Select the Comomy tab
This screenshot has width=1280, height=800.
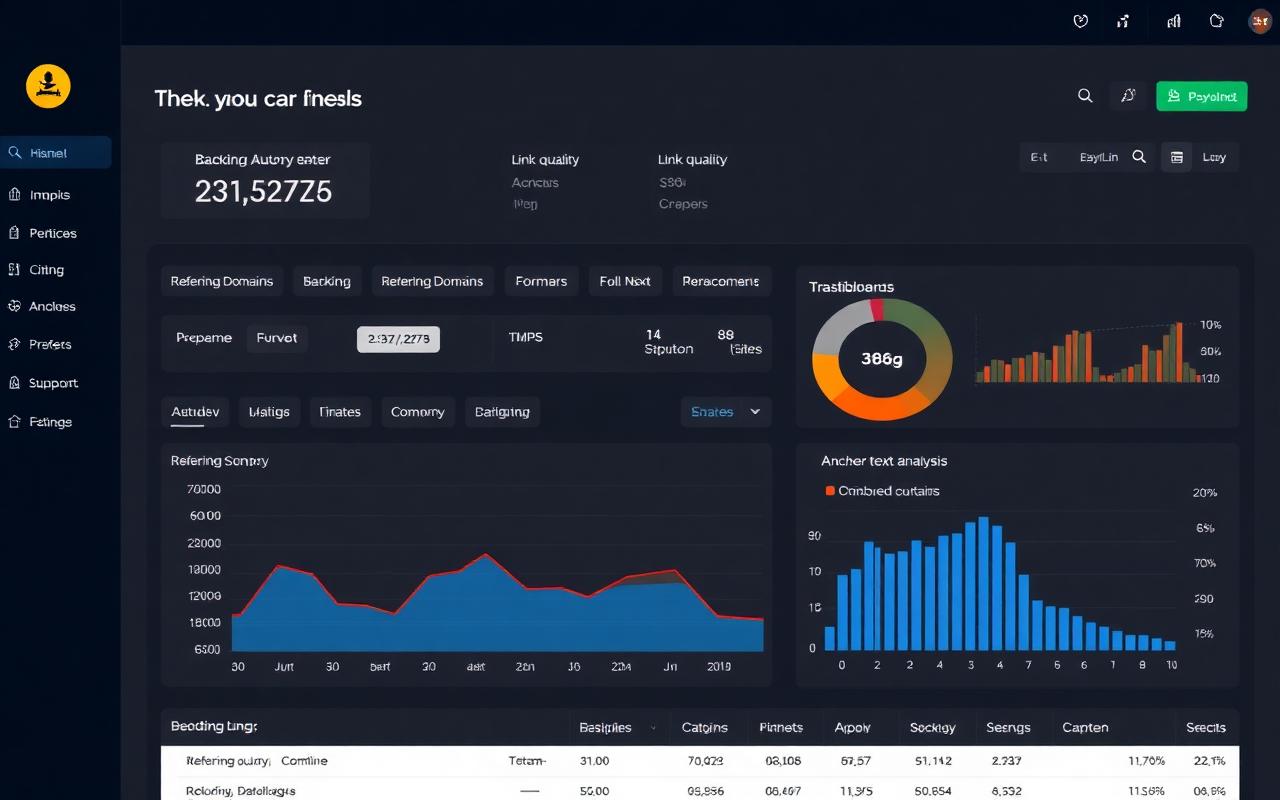[x=418, y=412]
